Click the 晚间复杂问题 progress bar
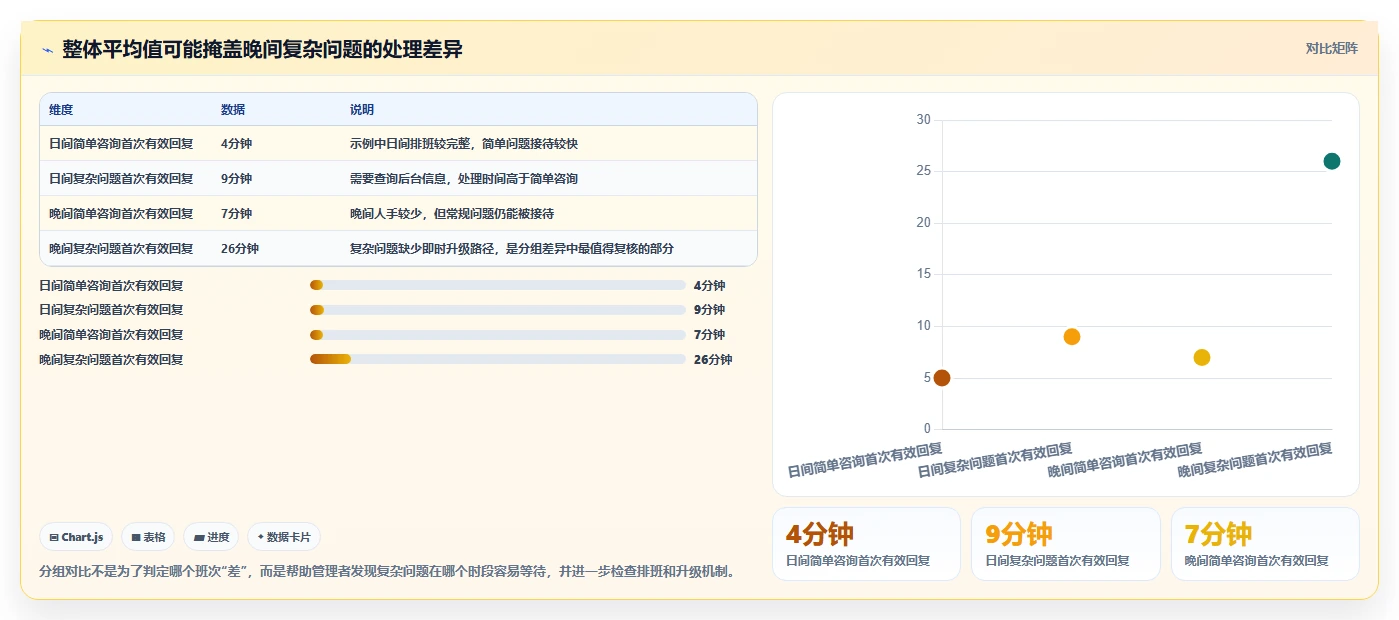The width and height of the screenshot is (1399, 620). pos(498,359)
